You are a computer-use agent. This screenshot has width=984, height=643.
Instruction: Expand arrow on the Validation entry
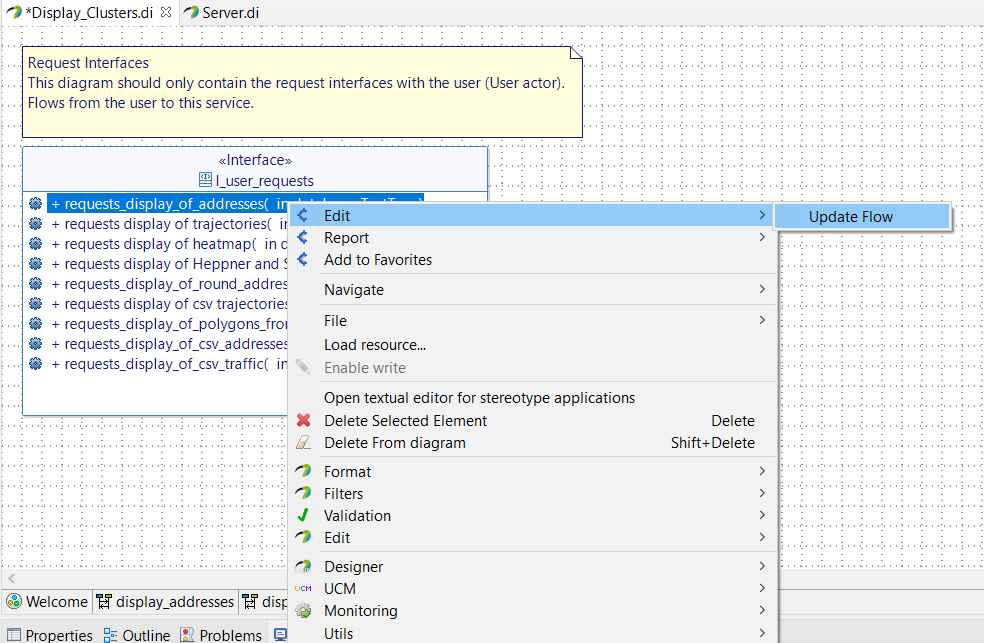click(762, 515)
